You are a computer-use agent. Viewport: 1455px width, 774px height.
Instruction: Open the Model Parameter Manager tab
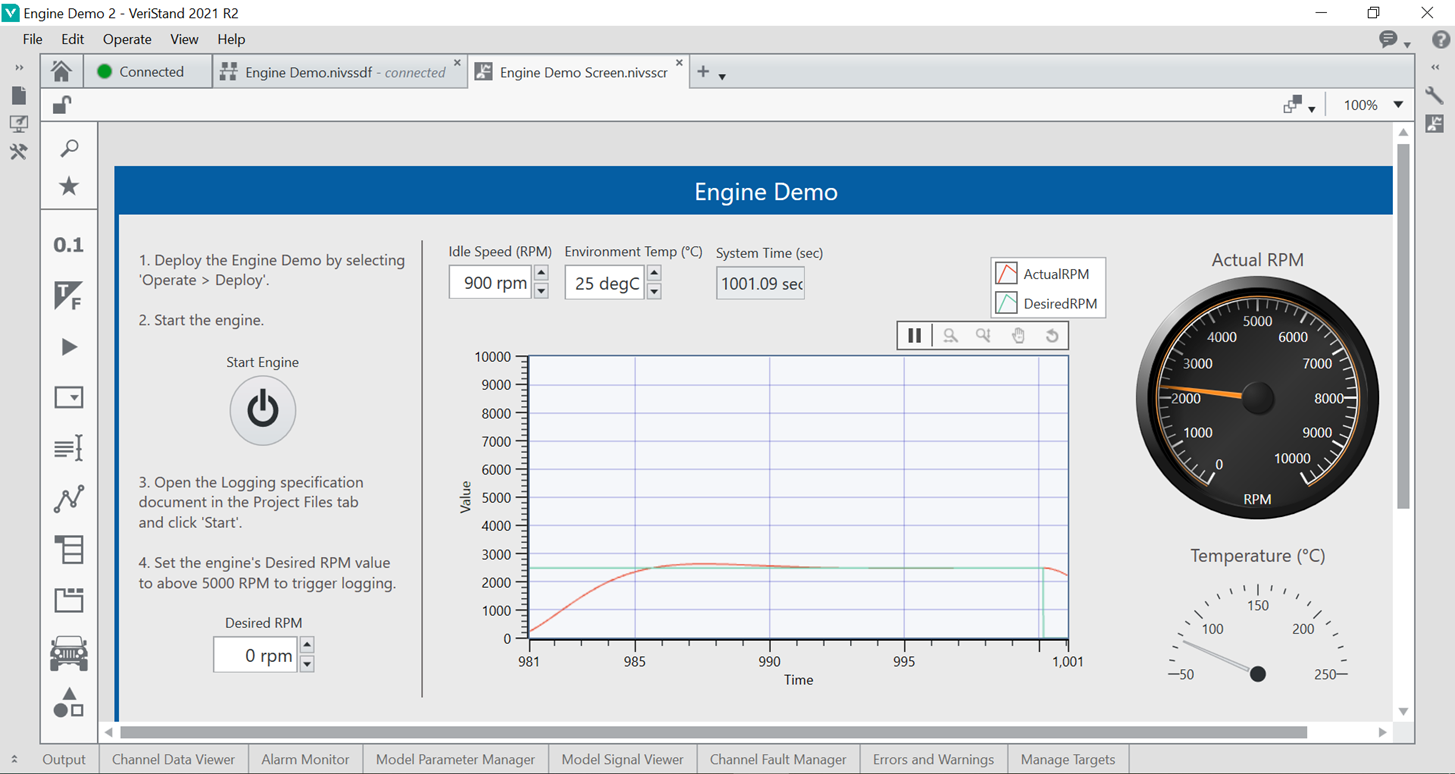coord(455,759)
